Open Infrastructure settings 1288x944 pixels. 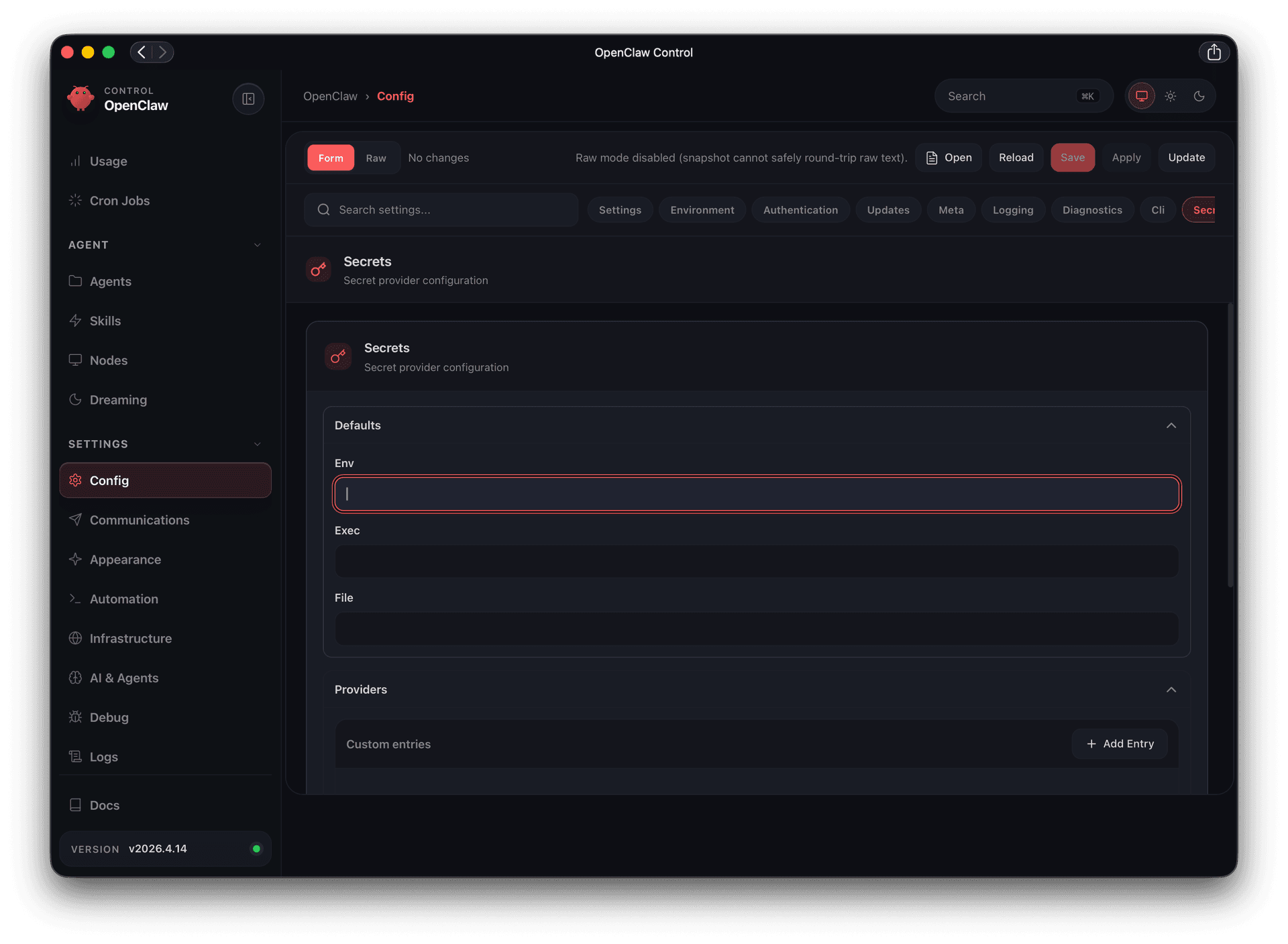click(165, 639)
